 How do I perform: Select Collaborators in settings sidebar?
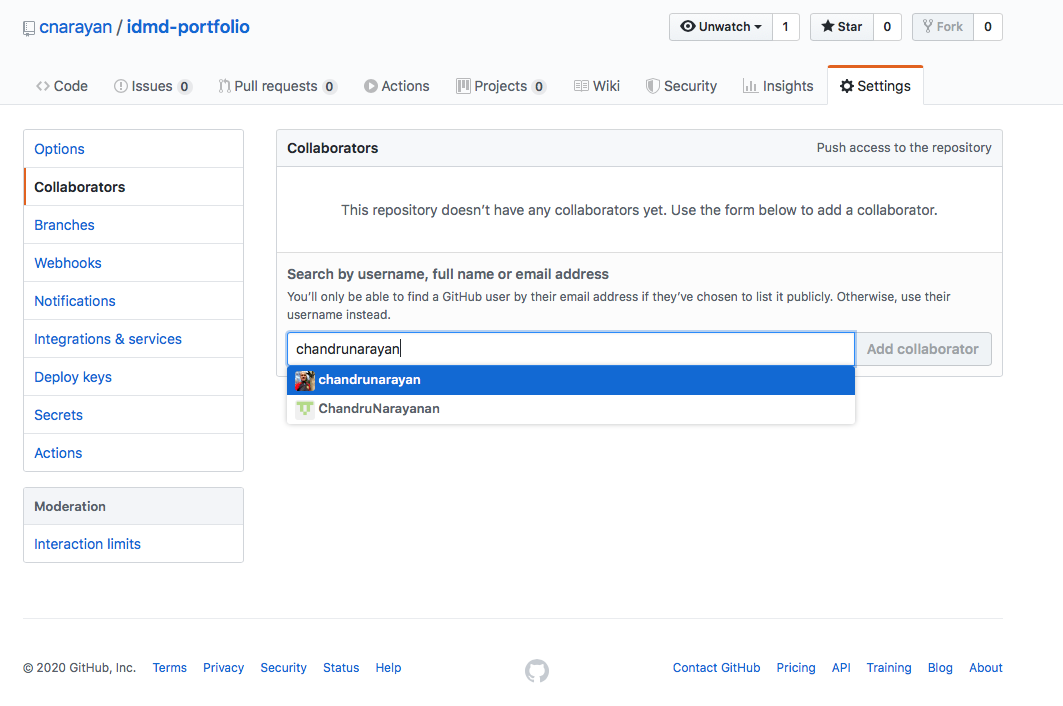[x=134, y=187]
